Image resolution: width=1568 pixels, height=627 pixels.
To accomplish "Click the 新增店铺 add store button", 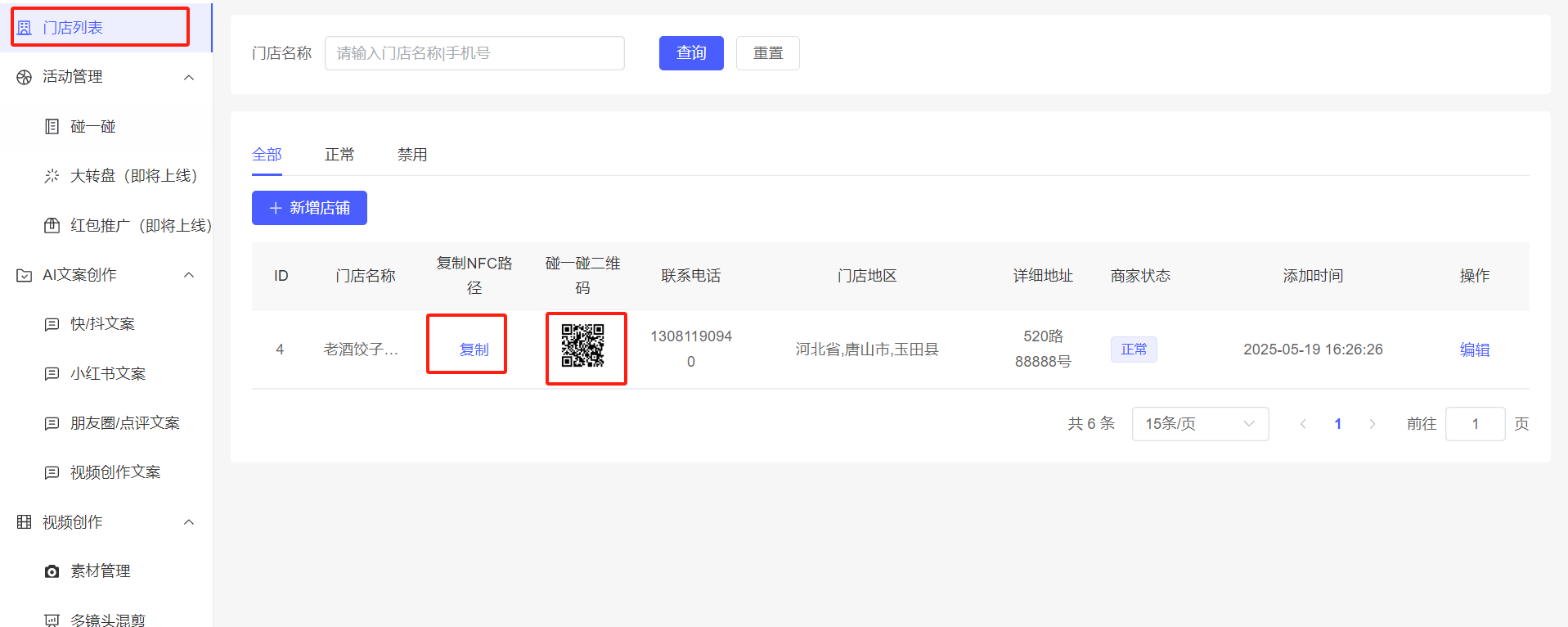I will click(309, 208).
